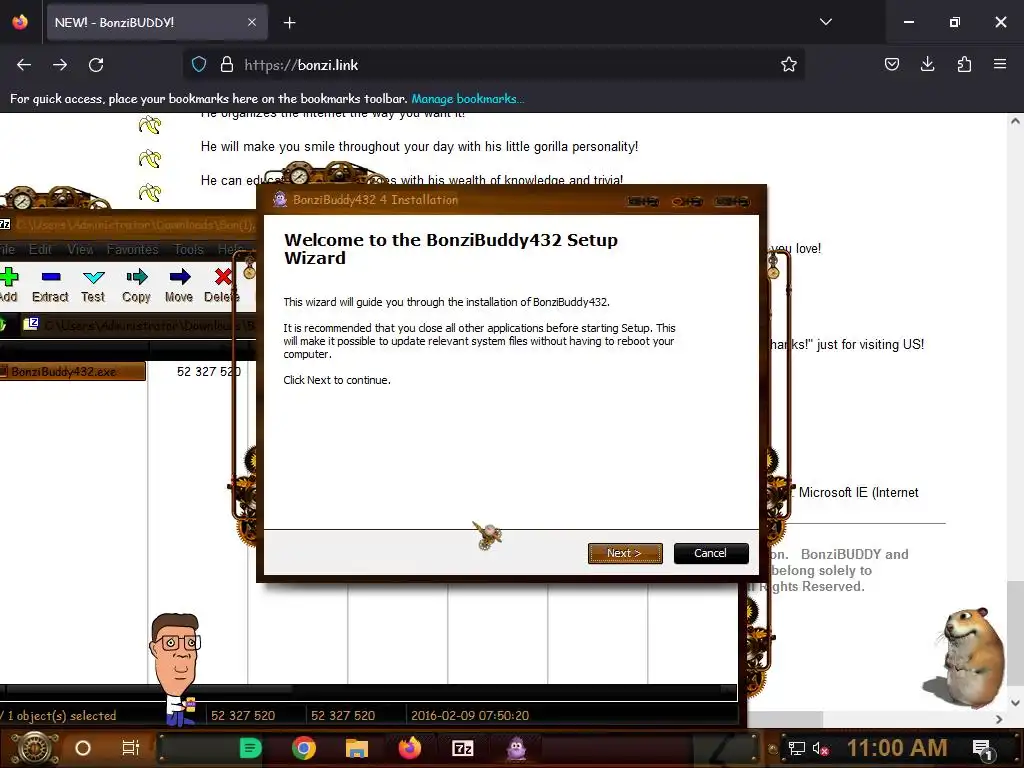
Task: Go back in Firefox
Action: [x=24, y=65]
